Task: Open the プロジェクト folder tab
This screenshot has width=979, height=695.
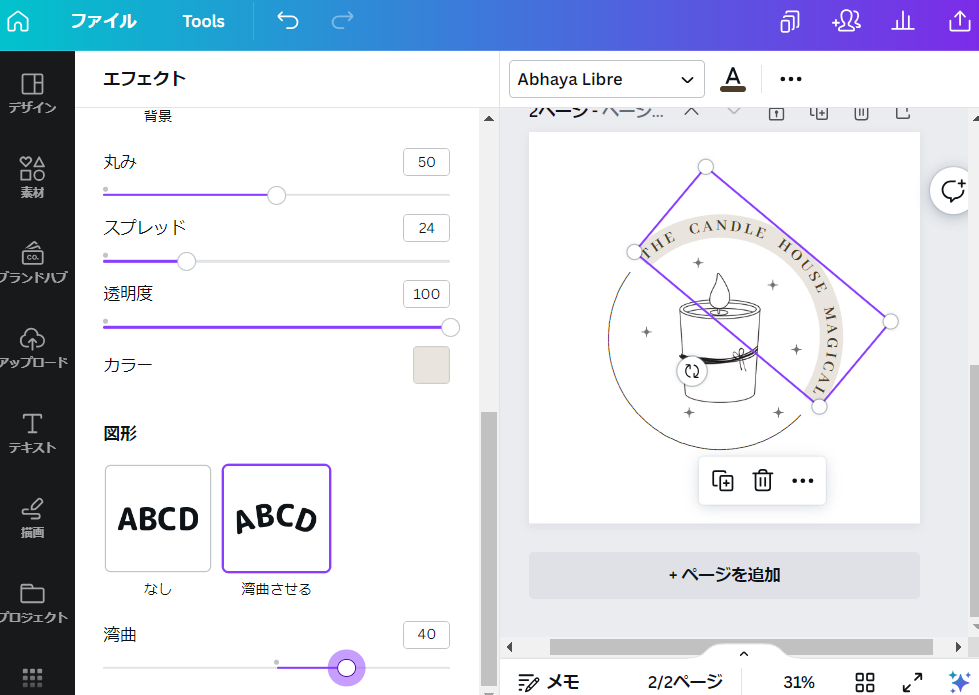Action: [32, 603]
